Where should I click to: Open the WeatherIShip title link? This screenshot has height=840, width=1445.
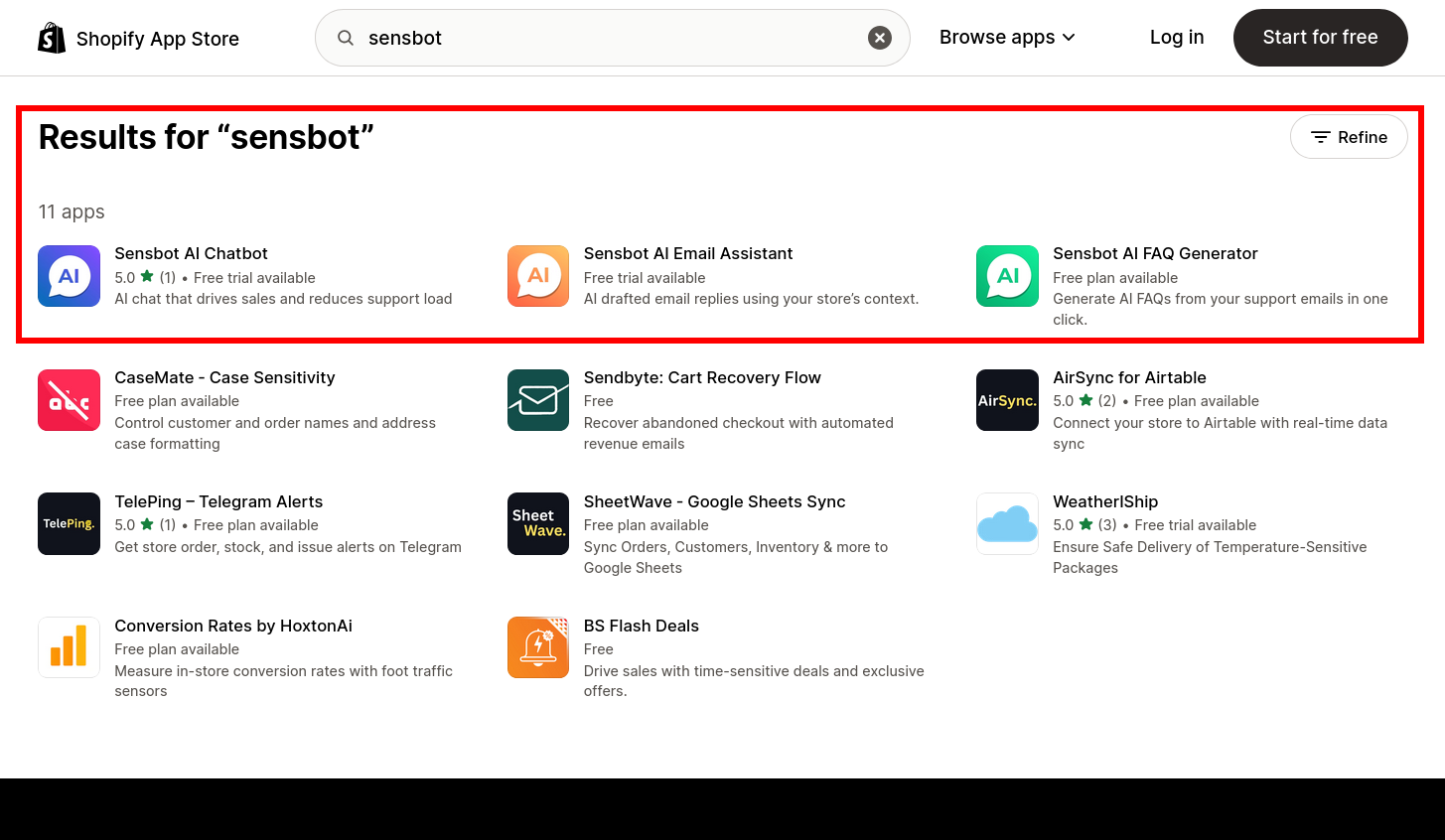tap(1105, 501)
